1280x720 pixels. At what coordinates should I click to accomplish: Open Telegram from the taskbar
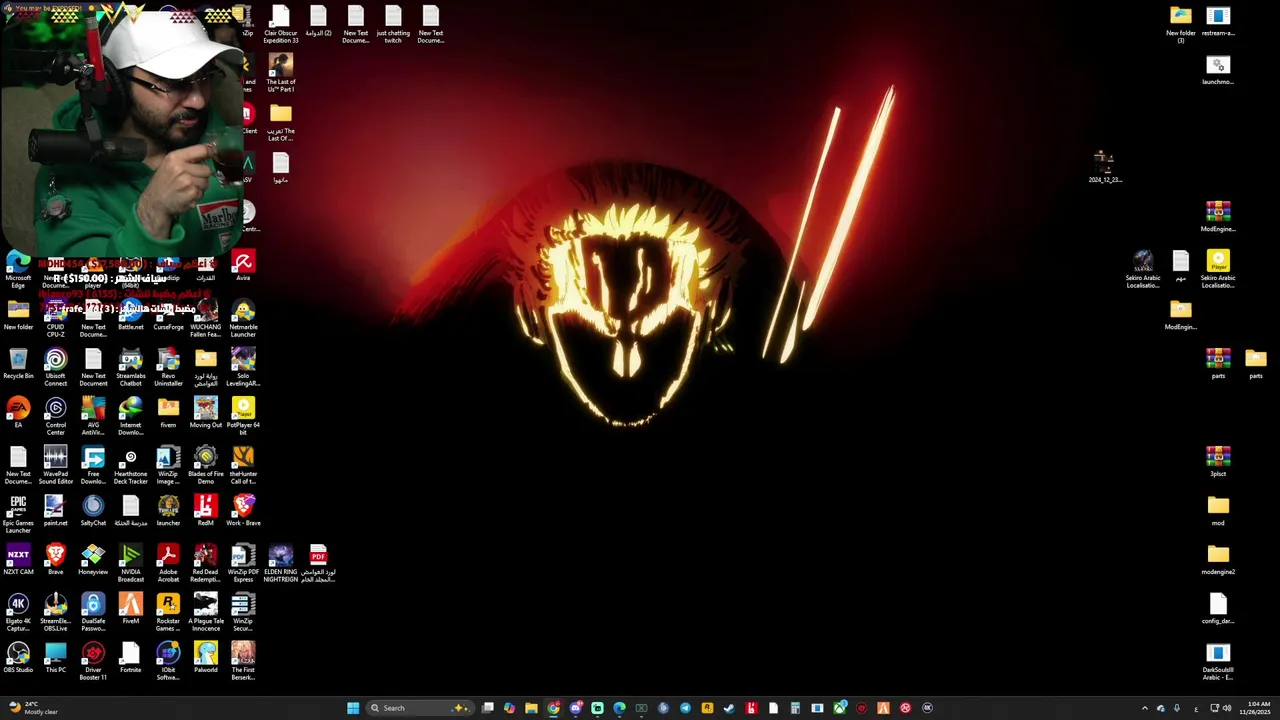click(x=685, y=708)
